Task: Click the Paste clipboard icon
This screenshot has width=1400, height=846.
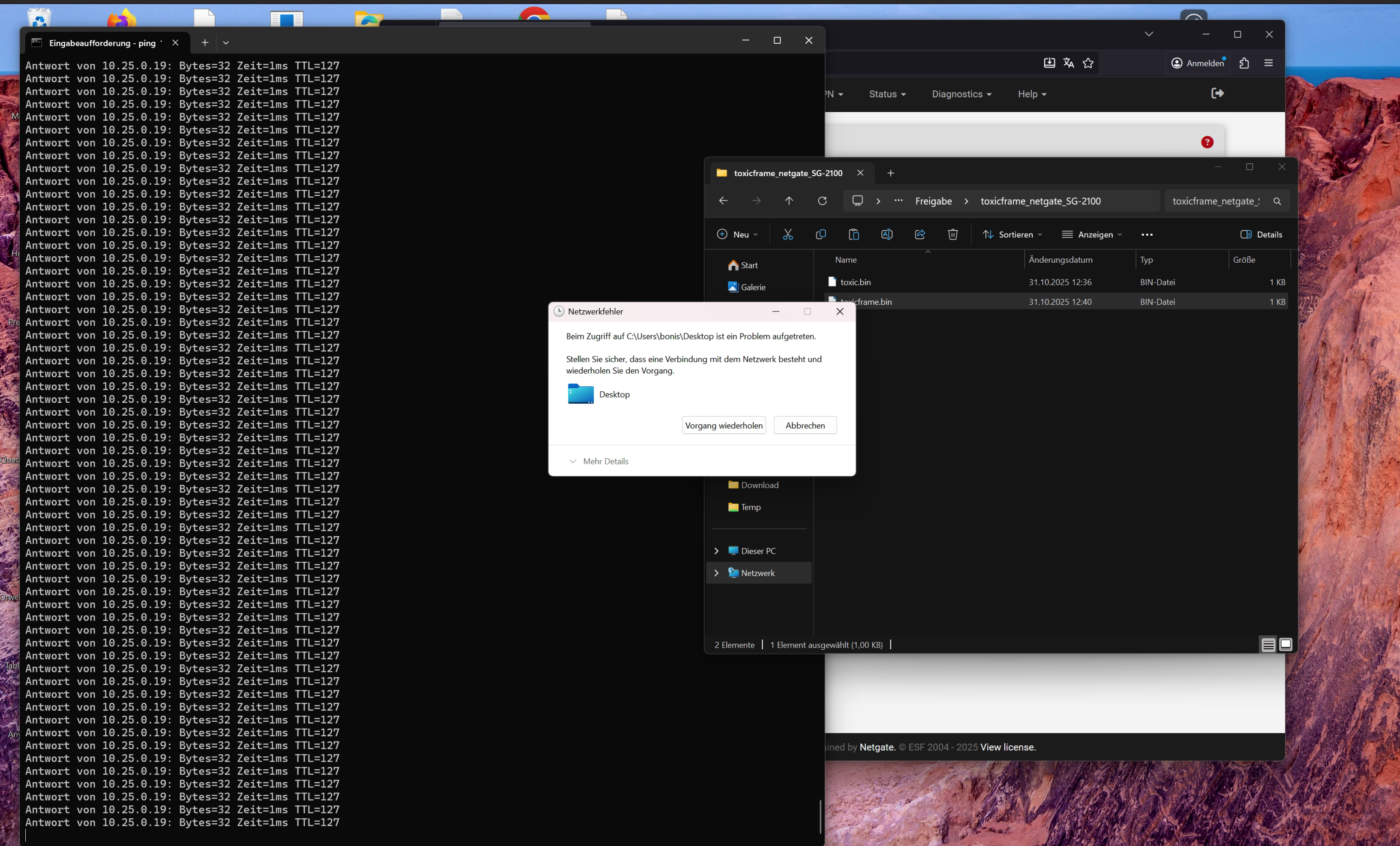Action: 853,234
